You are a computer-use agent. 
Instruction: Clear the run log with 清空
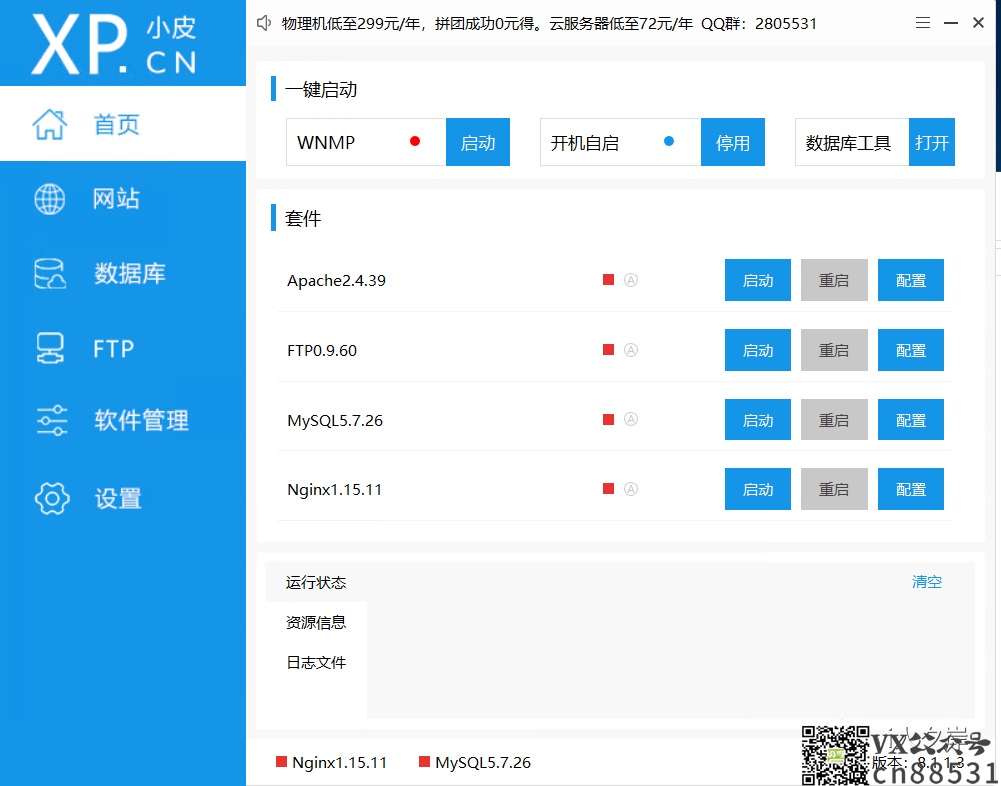(x=926, y=582)
